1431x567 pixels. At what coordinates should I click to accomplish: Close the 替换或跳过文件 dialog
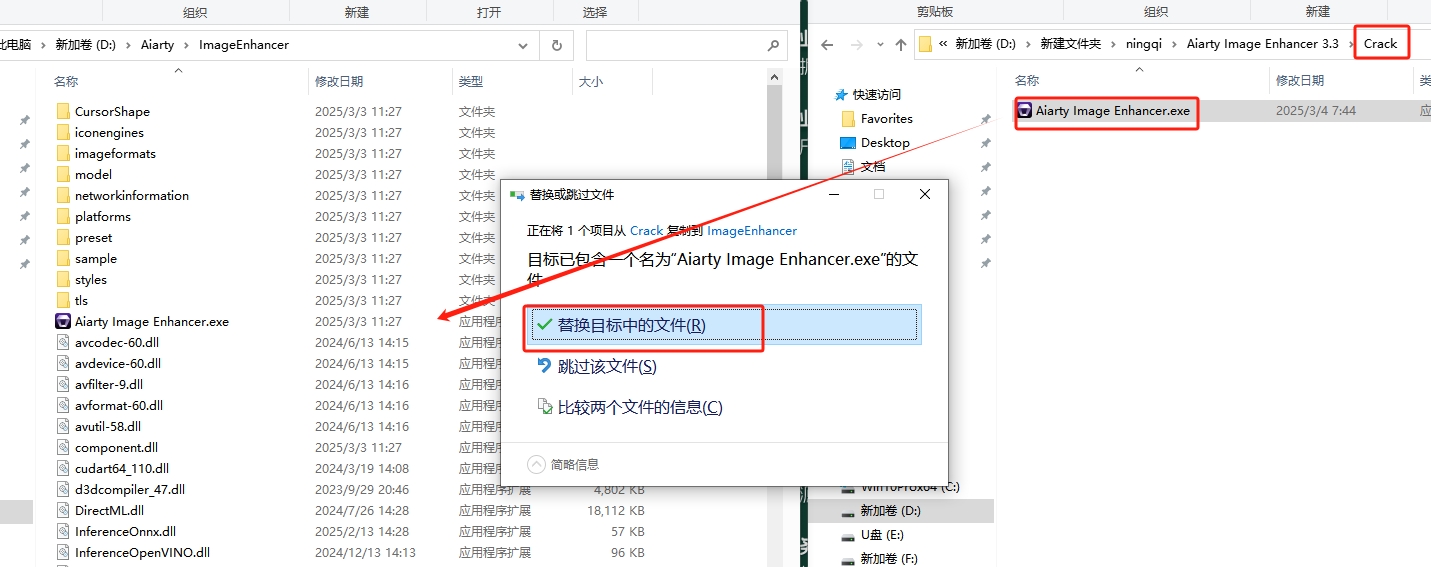coord(924,194)
